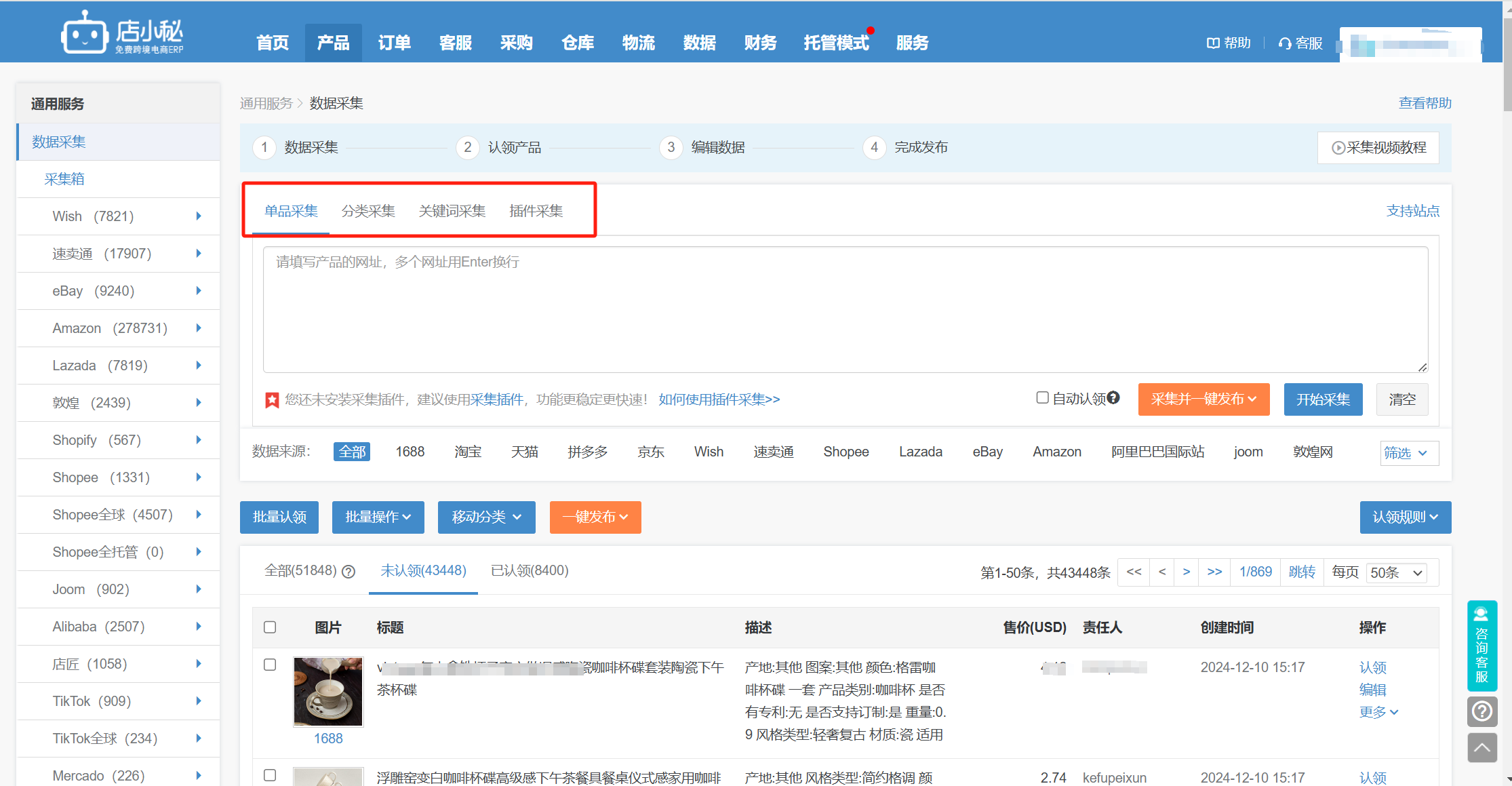Screen dimensions: 1512x786
Task: Toggle the 自动认领 checkbox
Action: click(1043, 398)
